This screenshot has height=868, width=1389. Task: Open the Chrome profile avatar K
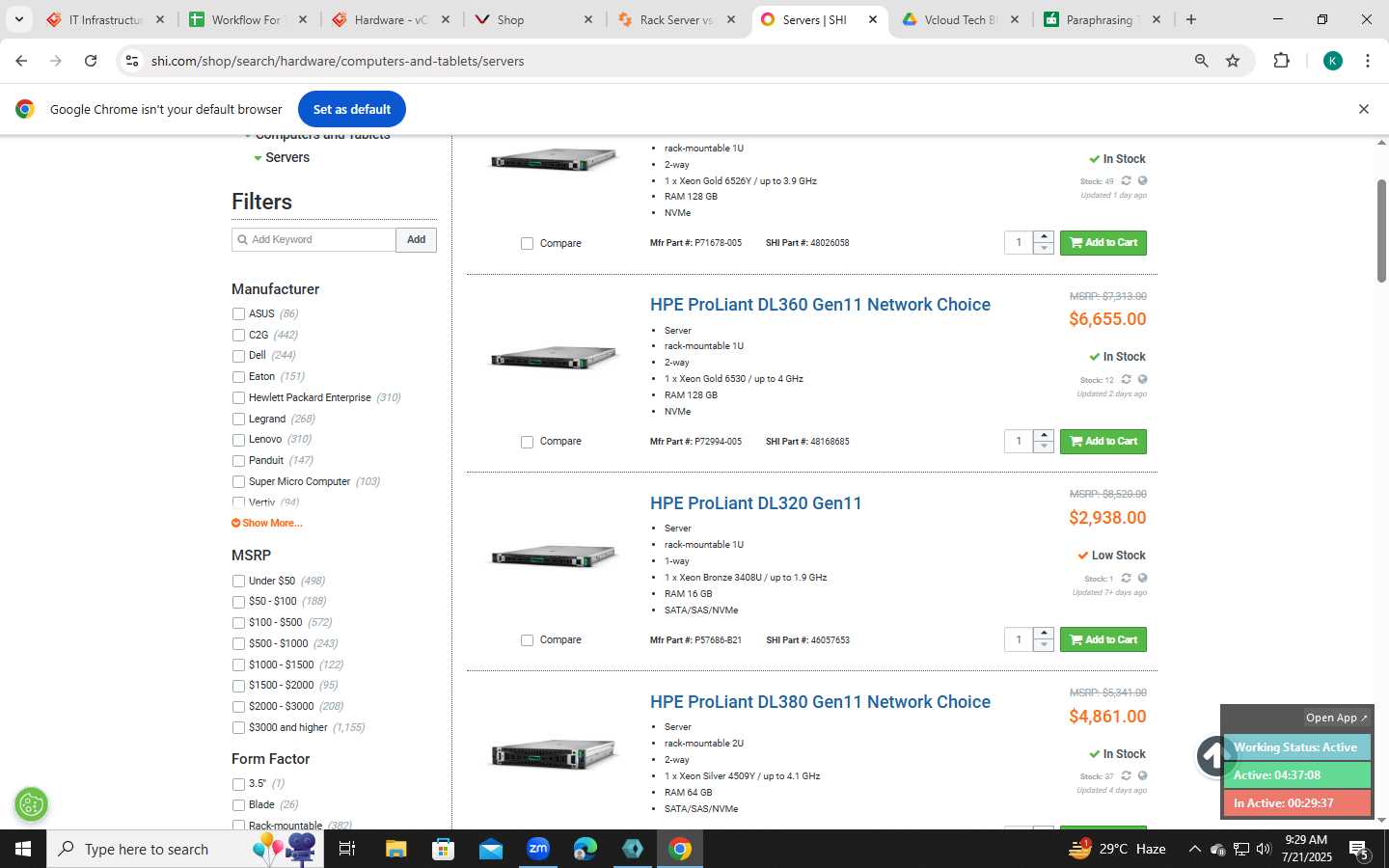[x=1333, y=61]
